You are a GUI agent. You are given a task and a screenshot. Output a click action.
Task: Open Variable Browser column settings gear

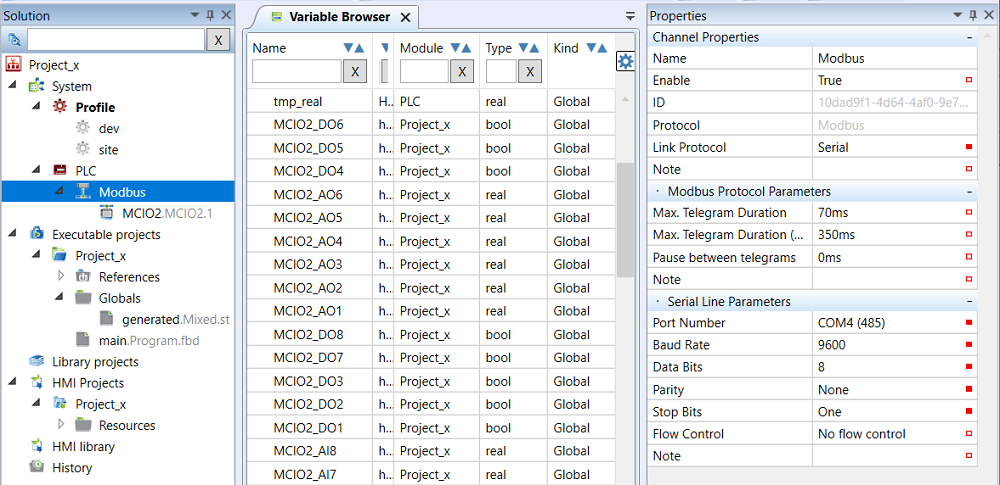click(x=626, y=61)
